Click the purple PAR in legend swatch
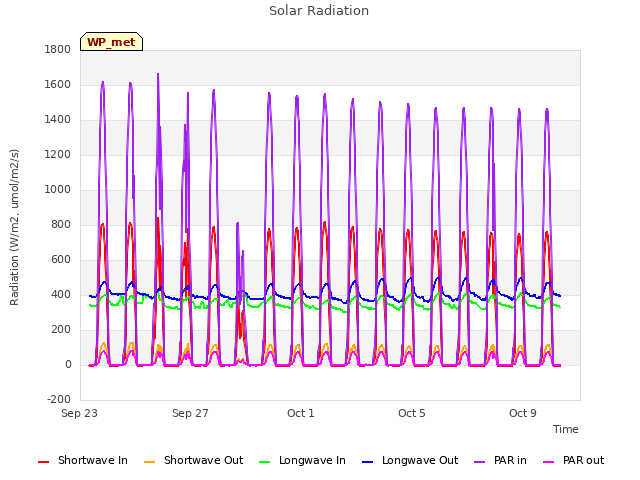The height and width of the screenshot is (480, 640). (480, 462)
